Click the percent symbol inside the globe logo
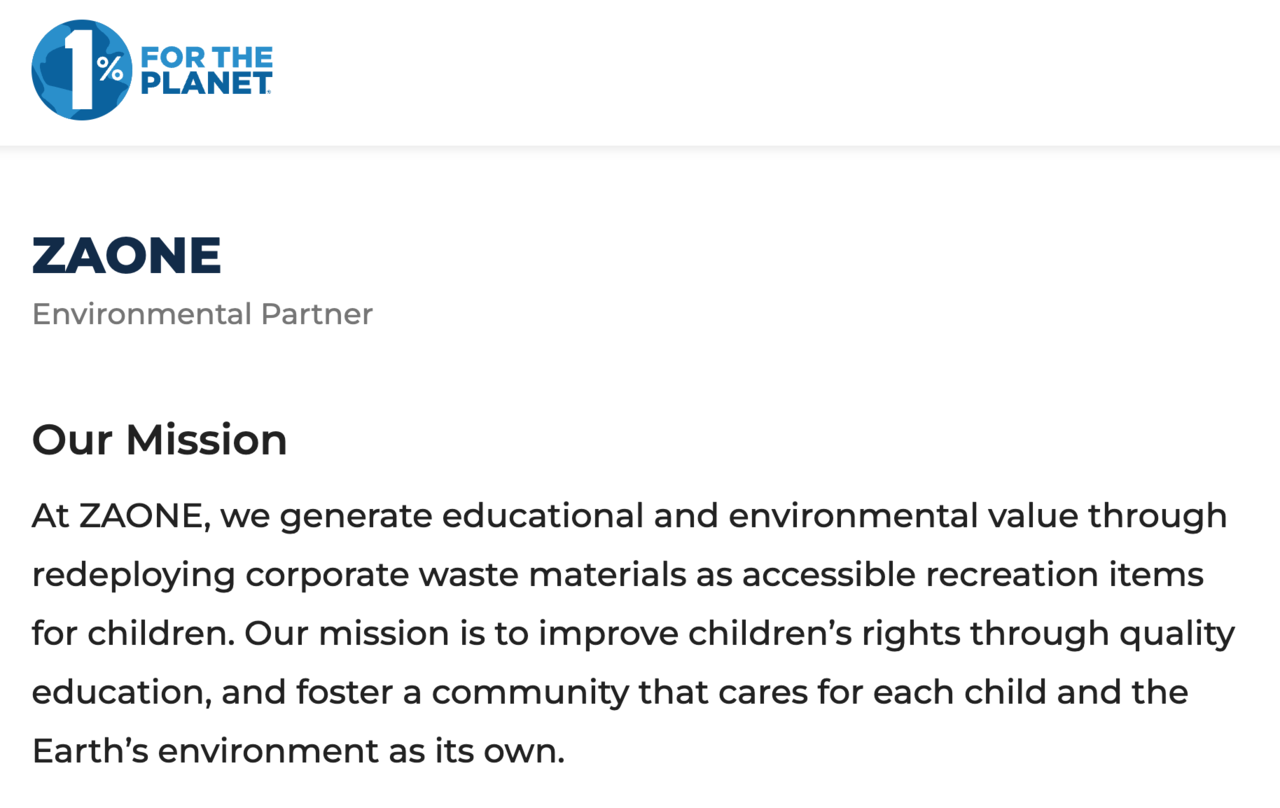 pyautogui.click(x=110, y=69)
